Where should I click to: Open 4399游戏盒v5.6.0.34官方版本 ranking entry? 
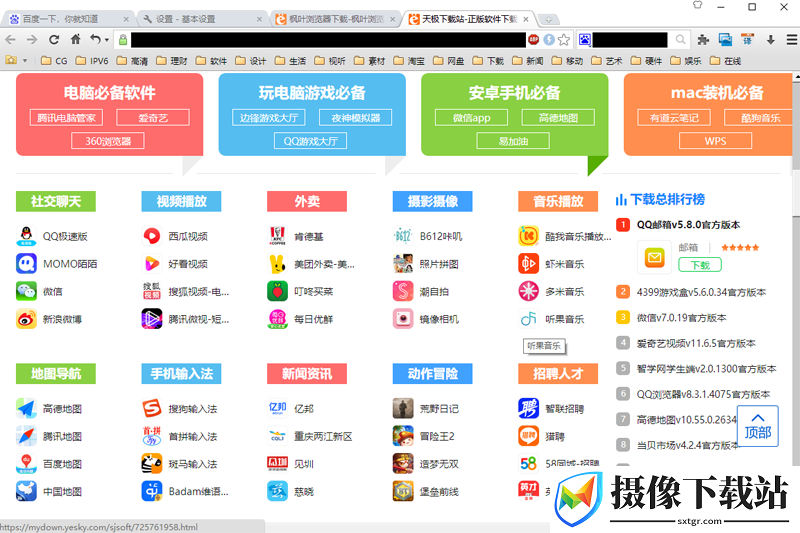701,292
